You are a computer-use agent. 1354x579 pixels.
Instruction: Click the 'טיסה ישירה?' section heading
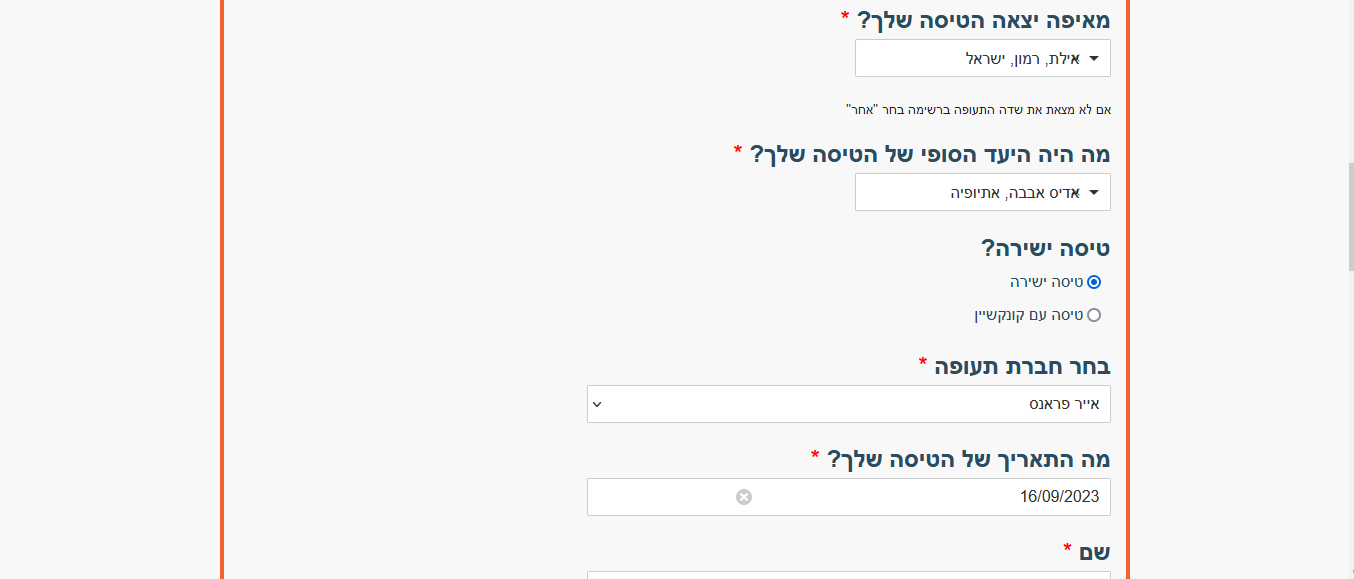[1044, 248]
